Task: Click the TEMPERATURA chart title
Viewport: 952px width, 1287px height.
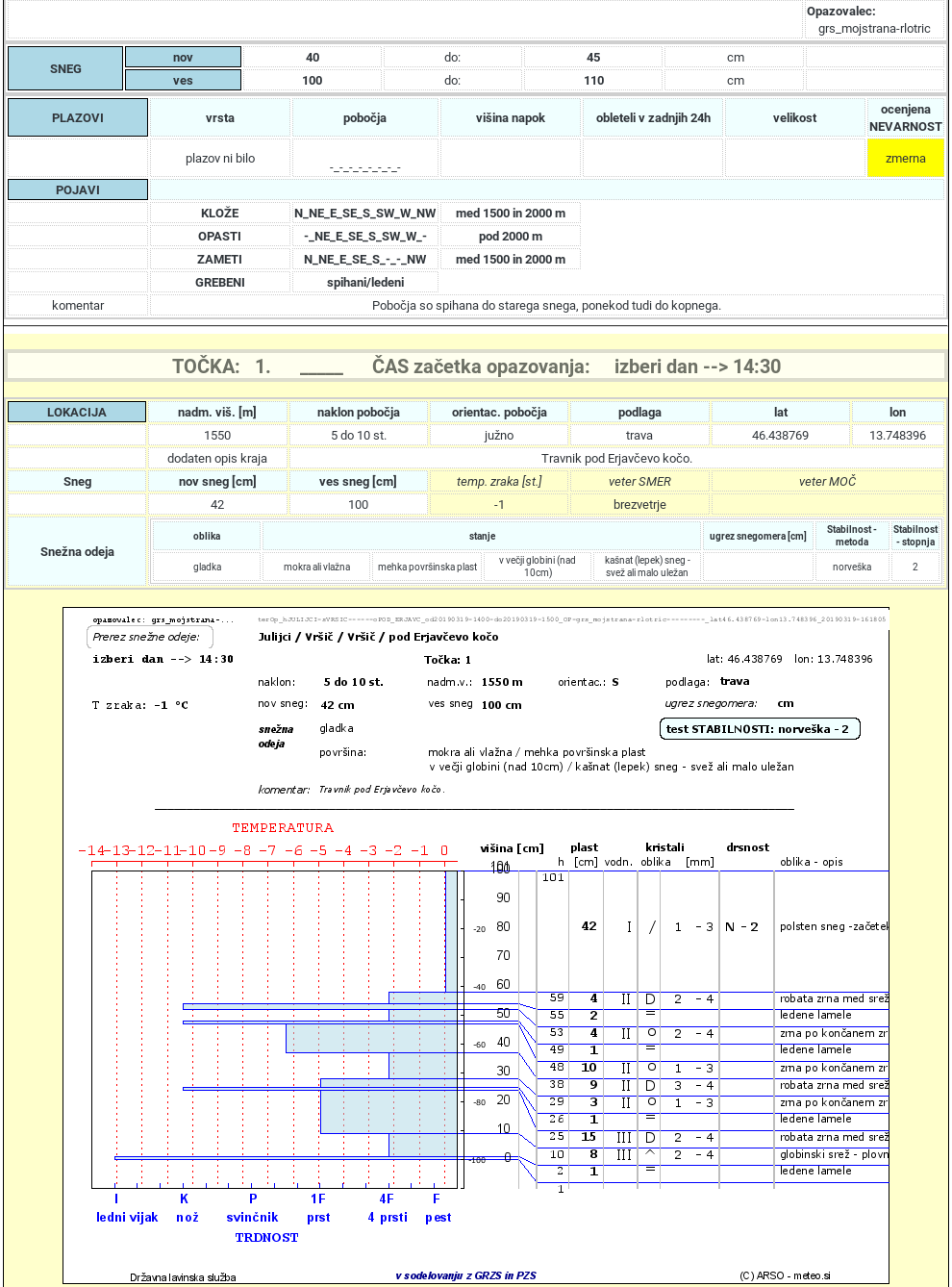Action: pos(283,827)
